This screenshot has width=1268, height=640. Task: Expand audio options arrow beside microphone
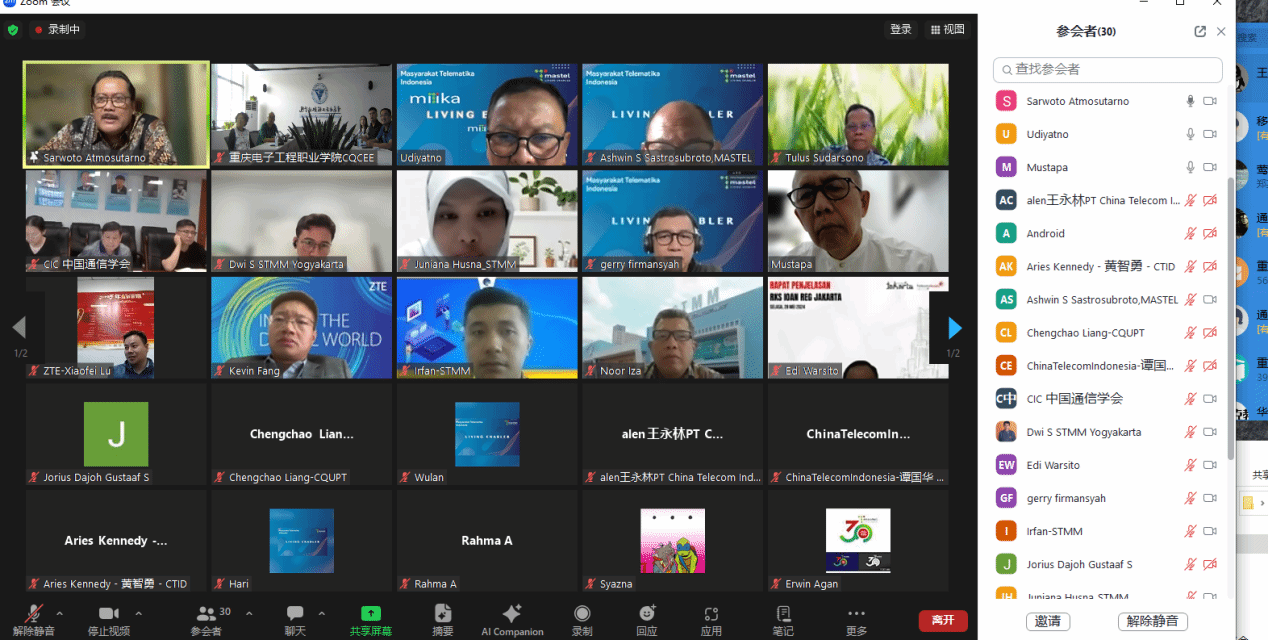point(60,613)
